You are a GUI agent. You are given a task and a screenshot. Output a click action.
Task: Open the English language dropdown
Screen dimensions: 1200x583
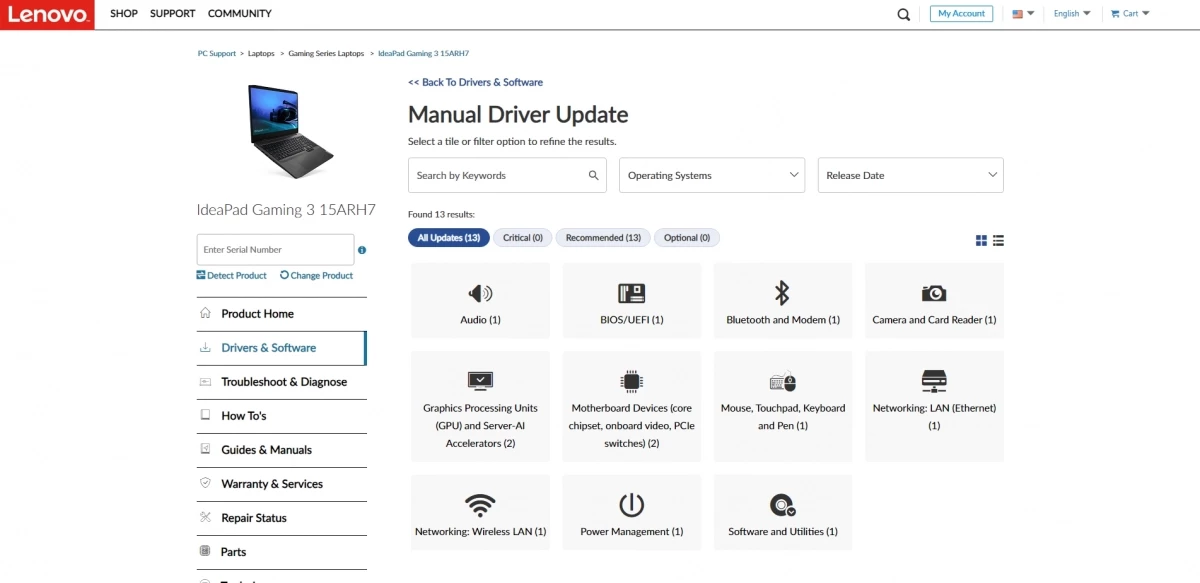click(1072, 14)
